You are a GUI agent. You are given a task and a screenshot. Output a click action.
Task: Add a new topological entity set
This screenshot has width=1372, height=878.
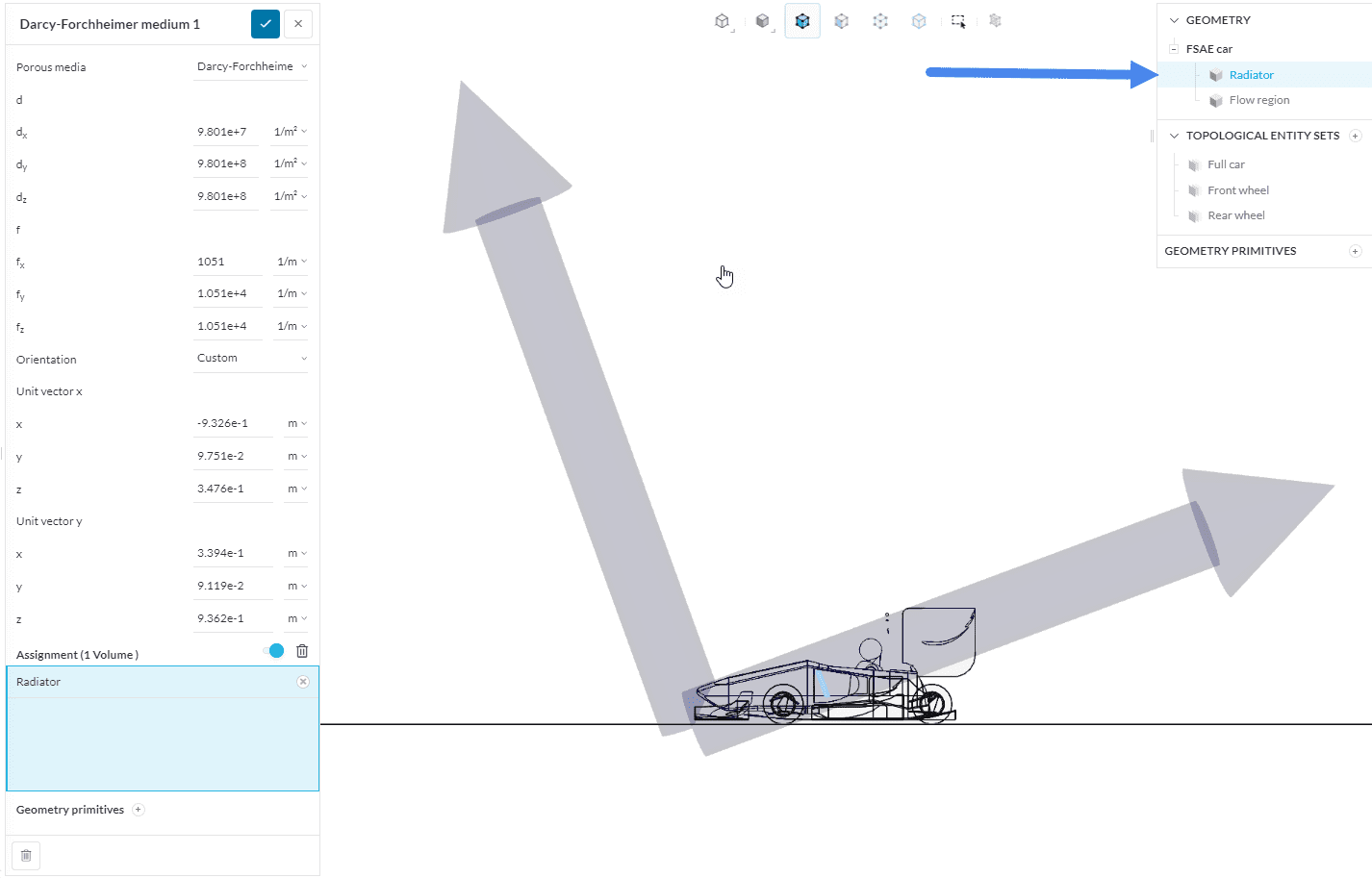click(x=1355, y=136)
